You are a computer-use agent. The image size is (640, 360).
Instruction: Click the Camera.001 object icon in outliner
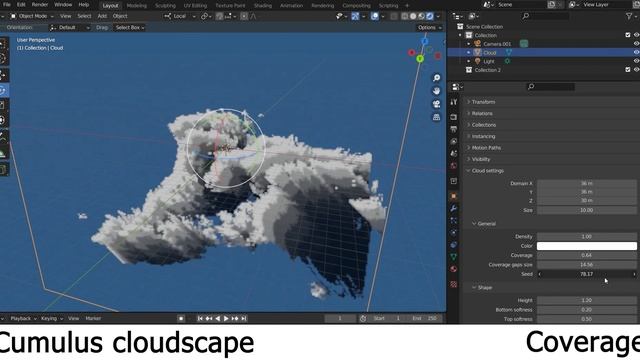coord(477,44)
